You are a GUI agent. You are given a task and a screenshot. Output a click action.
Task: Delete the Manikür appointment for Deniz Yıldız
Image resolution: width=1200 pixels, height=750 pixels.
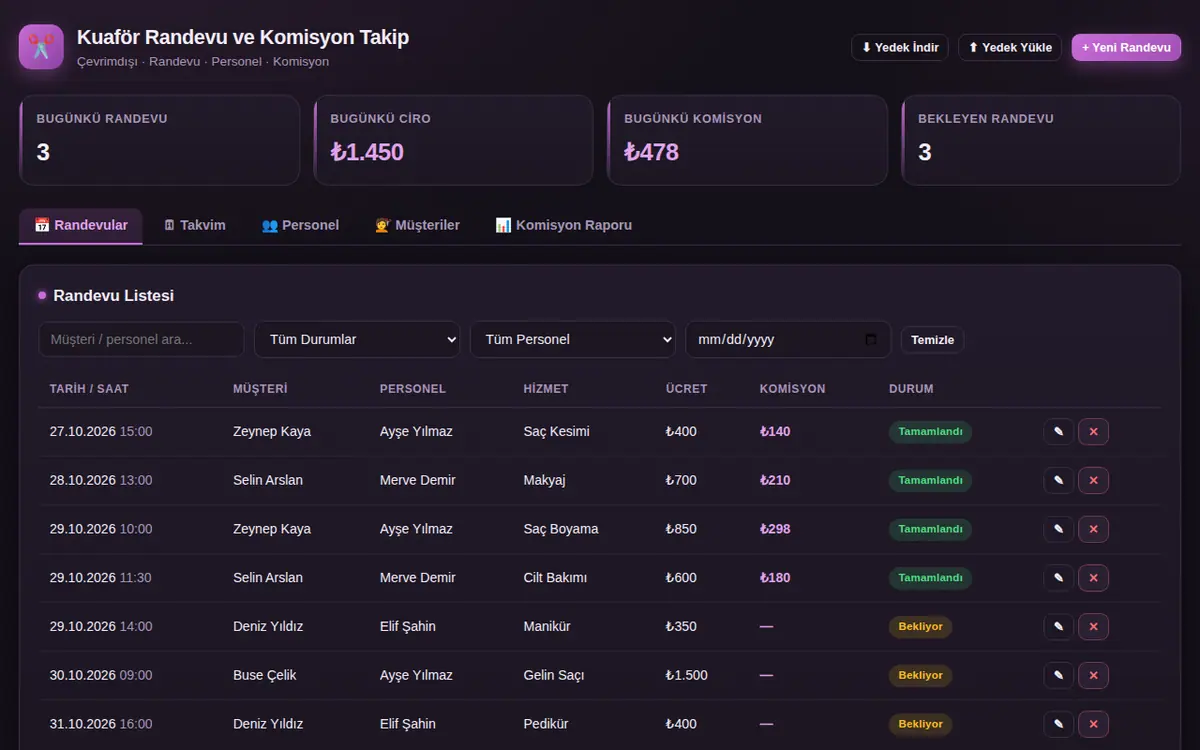coord(1093,627)
